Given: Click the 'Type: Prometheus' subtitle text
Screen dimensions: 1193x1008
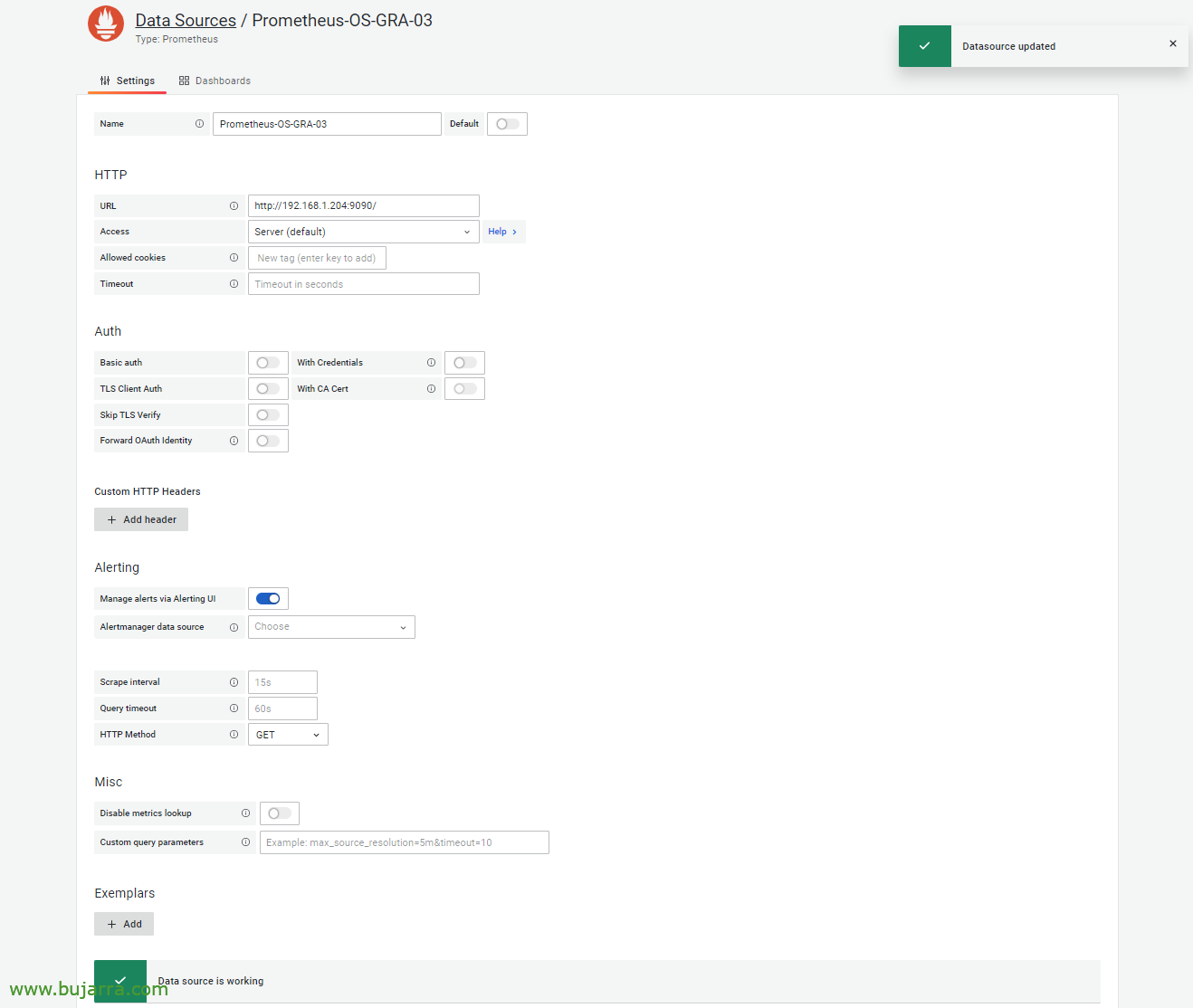Looking at the screenshot, I should pos(177,40).
